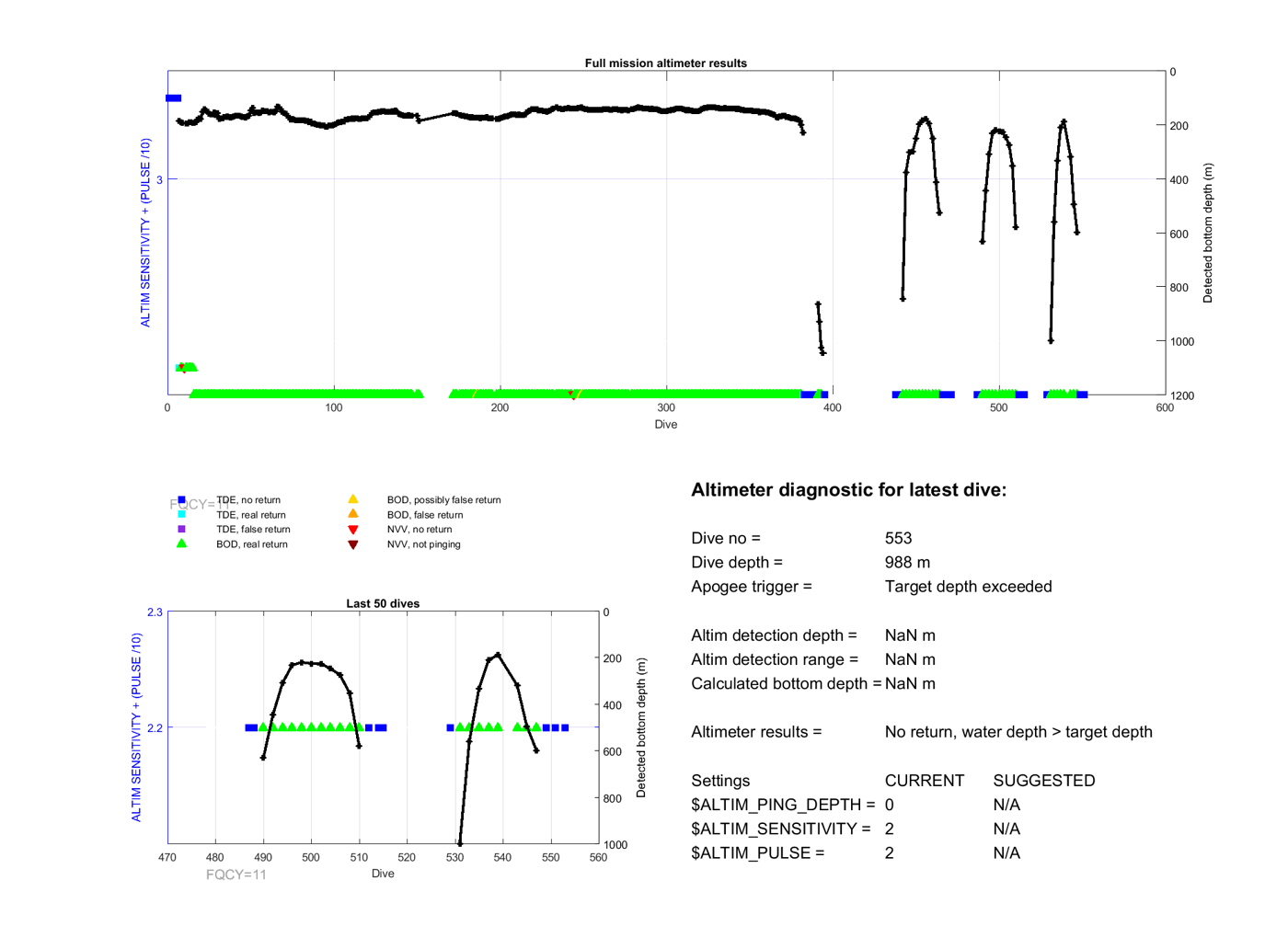This screenshot has height=949, width=1288.
Task: Click the $ALTIM_PULSE current value 2
Action: click(890, 853)
